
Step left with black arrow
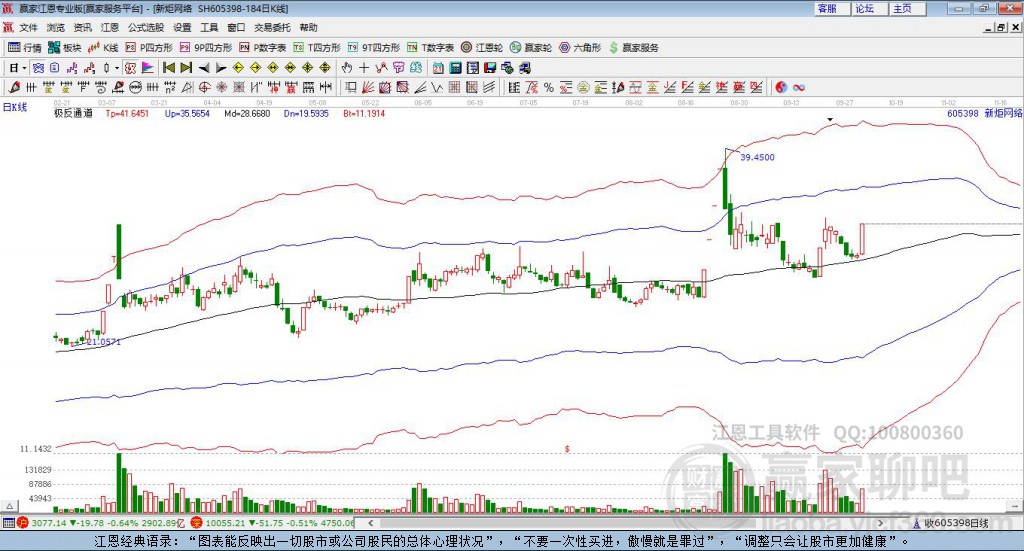tap(204, 68)
